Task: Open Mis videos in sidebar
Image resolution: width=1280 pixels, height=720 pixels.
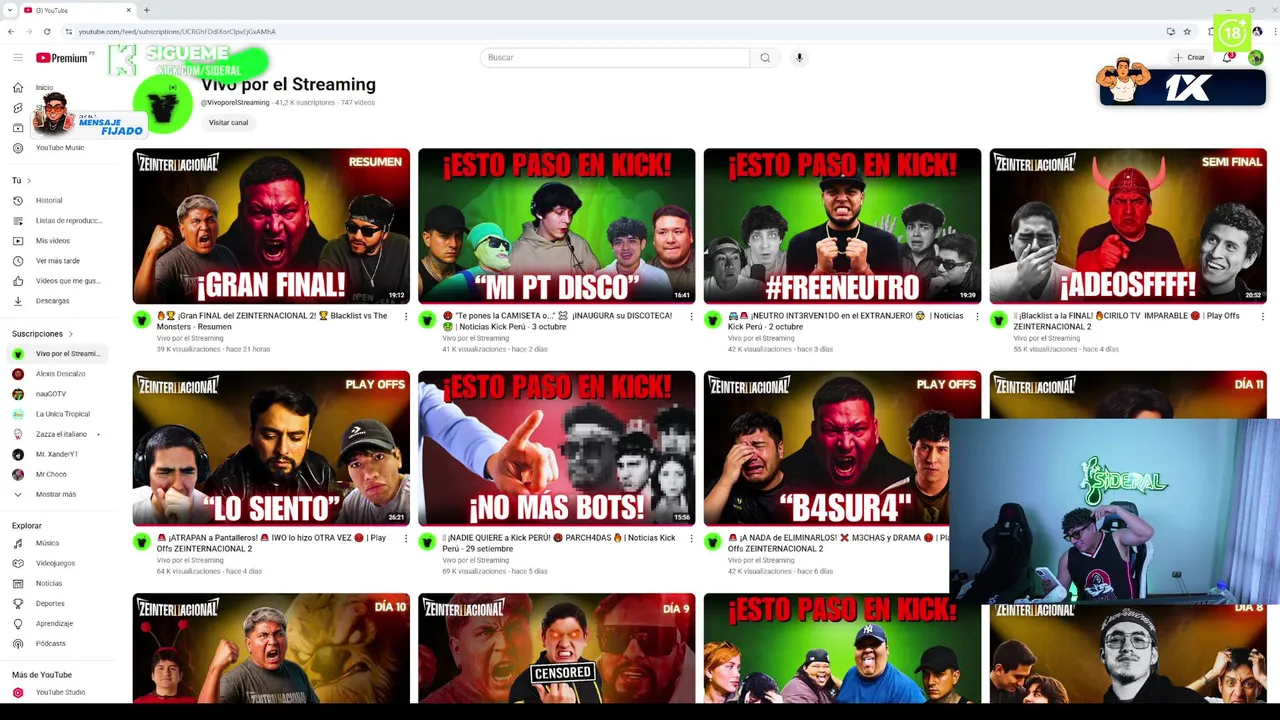Action: tap(53, 240)
